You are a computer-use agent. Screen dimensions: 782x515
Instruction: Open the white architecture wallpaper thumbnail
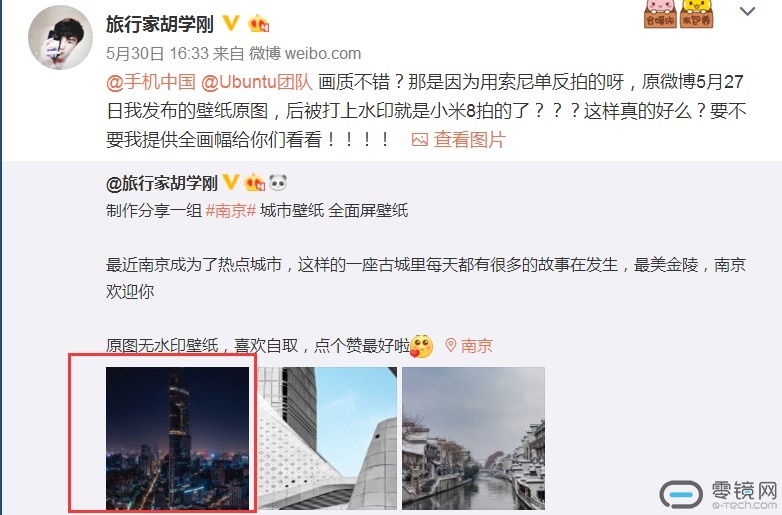[x=328, y=438]
